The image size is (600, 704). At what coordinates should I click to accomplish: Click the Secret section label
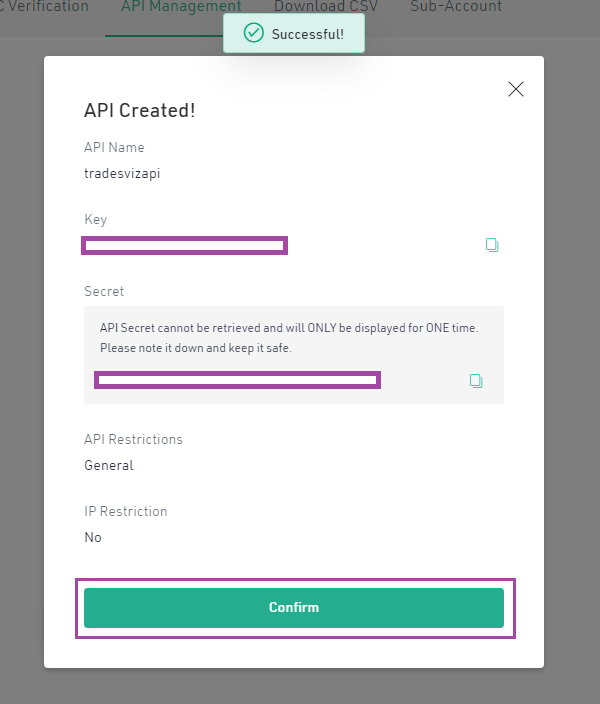[104, 291]
